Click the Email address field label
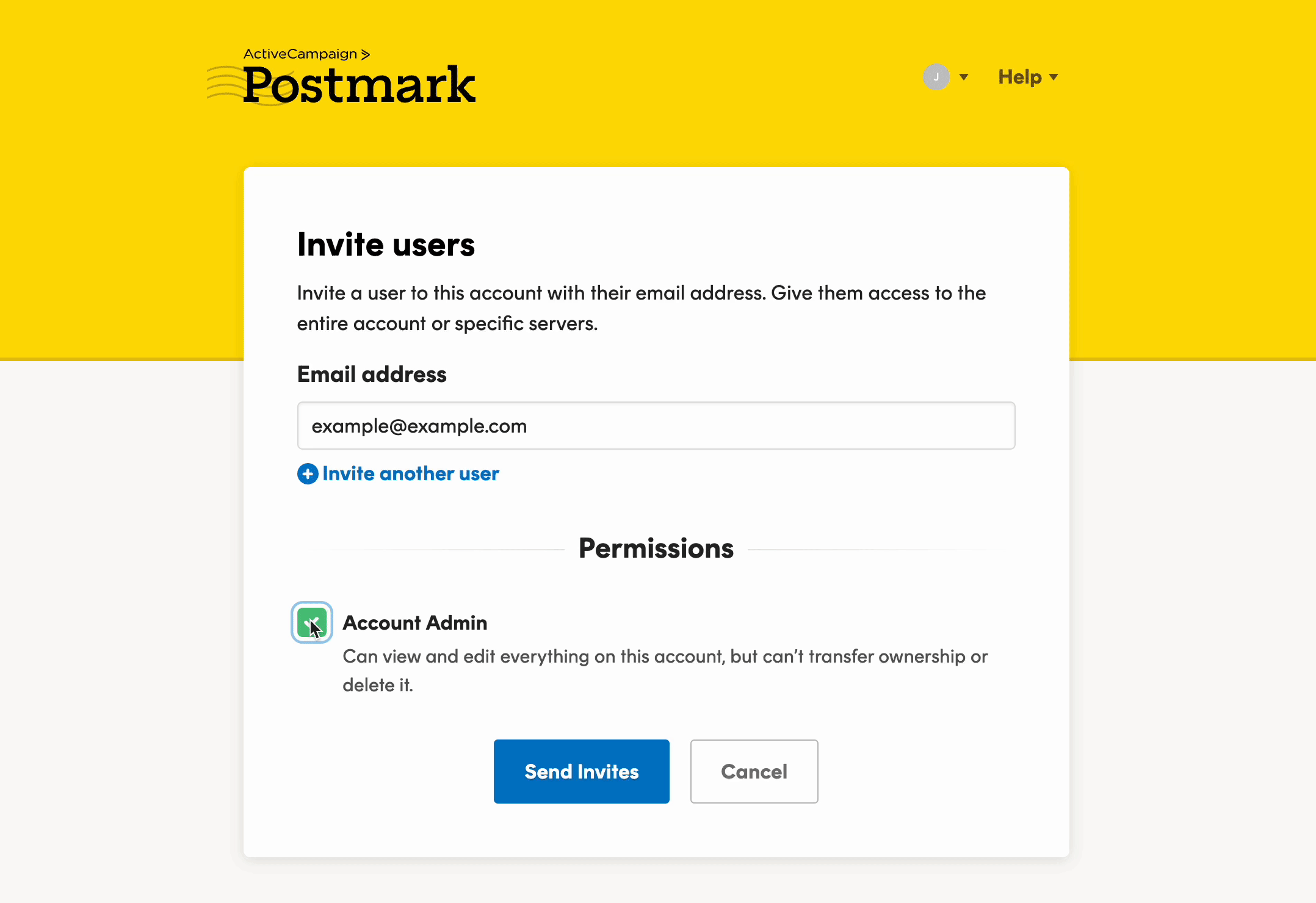 coord(372,375)
